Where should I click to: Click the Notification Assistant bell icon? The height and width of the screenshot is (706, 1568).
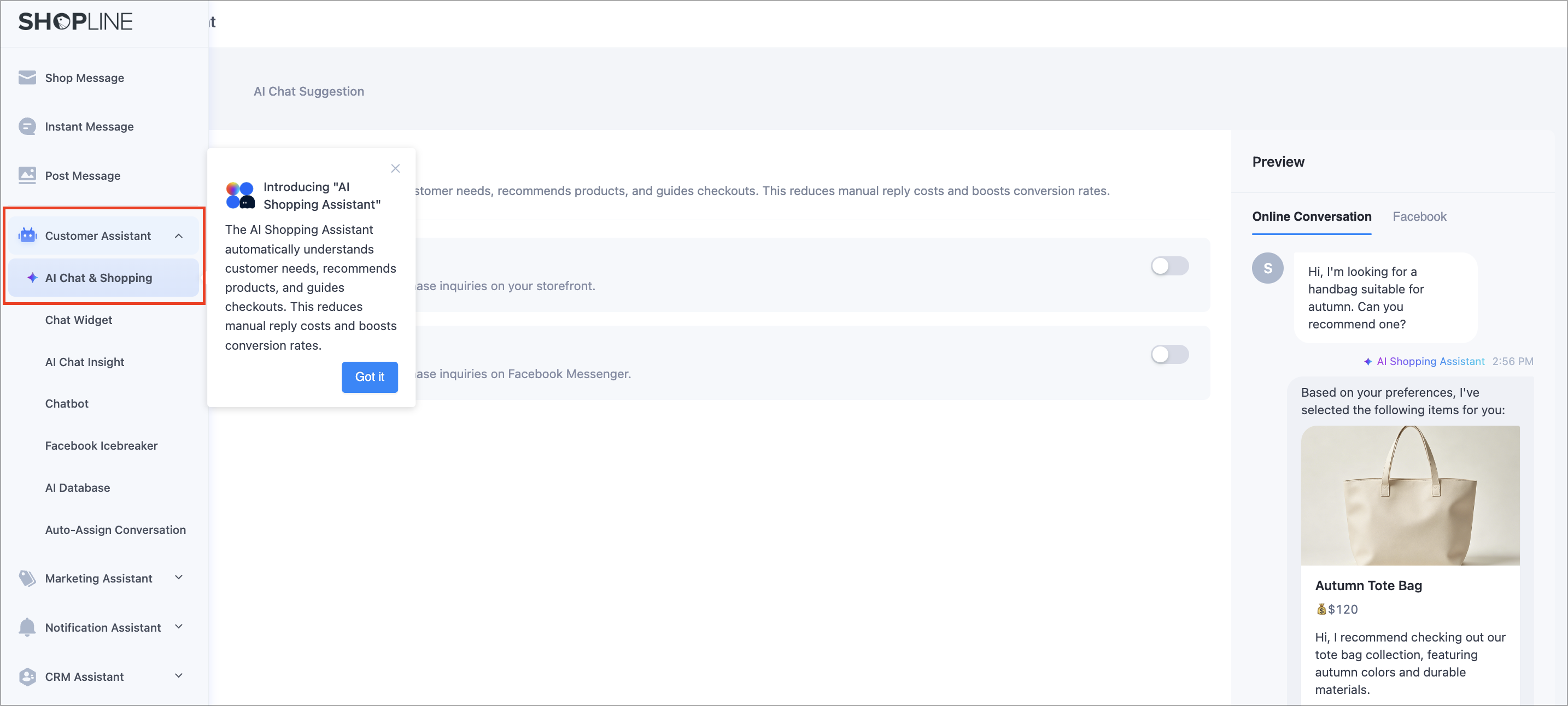tap(27, 627)
